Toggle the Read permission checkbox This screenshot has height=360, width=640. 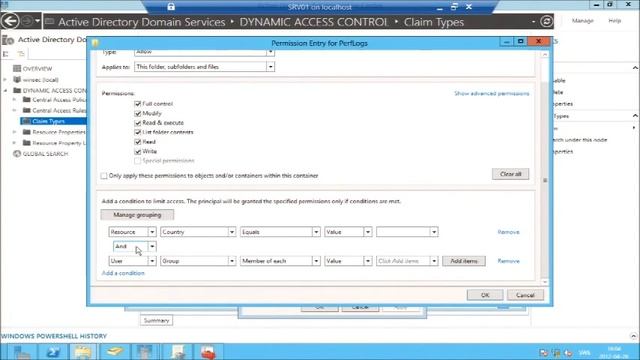(x=138, y=142)
